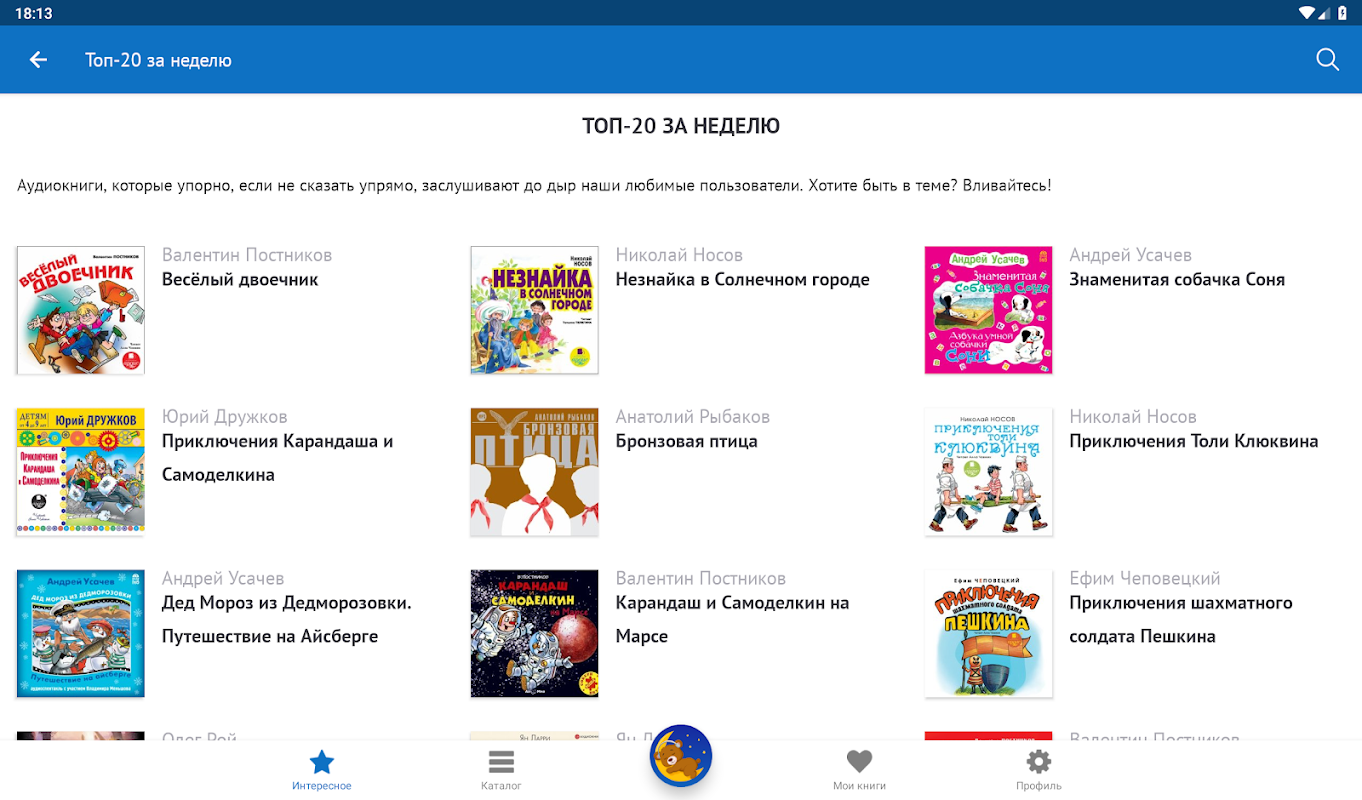Open Мои книги heart icon
1362x800 pixels.
pos(859,762)
